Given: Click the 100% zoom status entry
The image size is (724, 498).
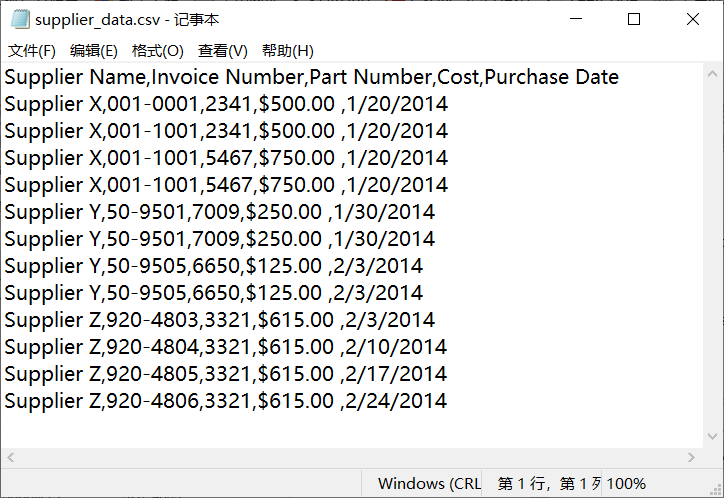Looking at the screenshot, I should pos(626,484).
